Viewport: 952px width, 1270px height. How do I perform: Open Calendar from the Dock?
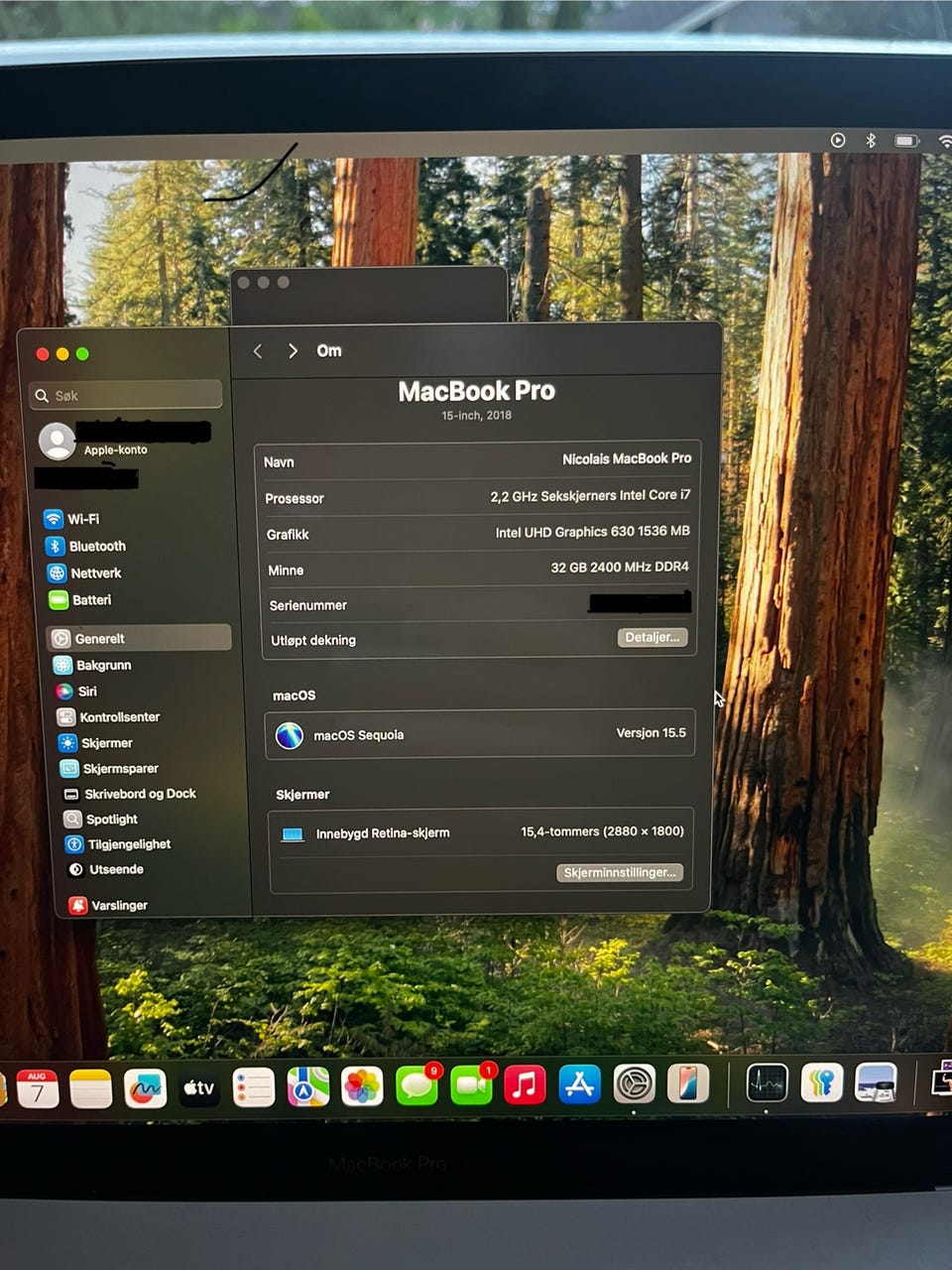38,1088
